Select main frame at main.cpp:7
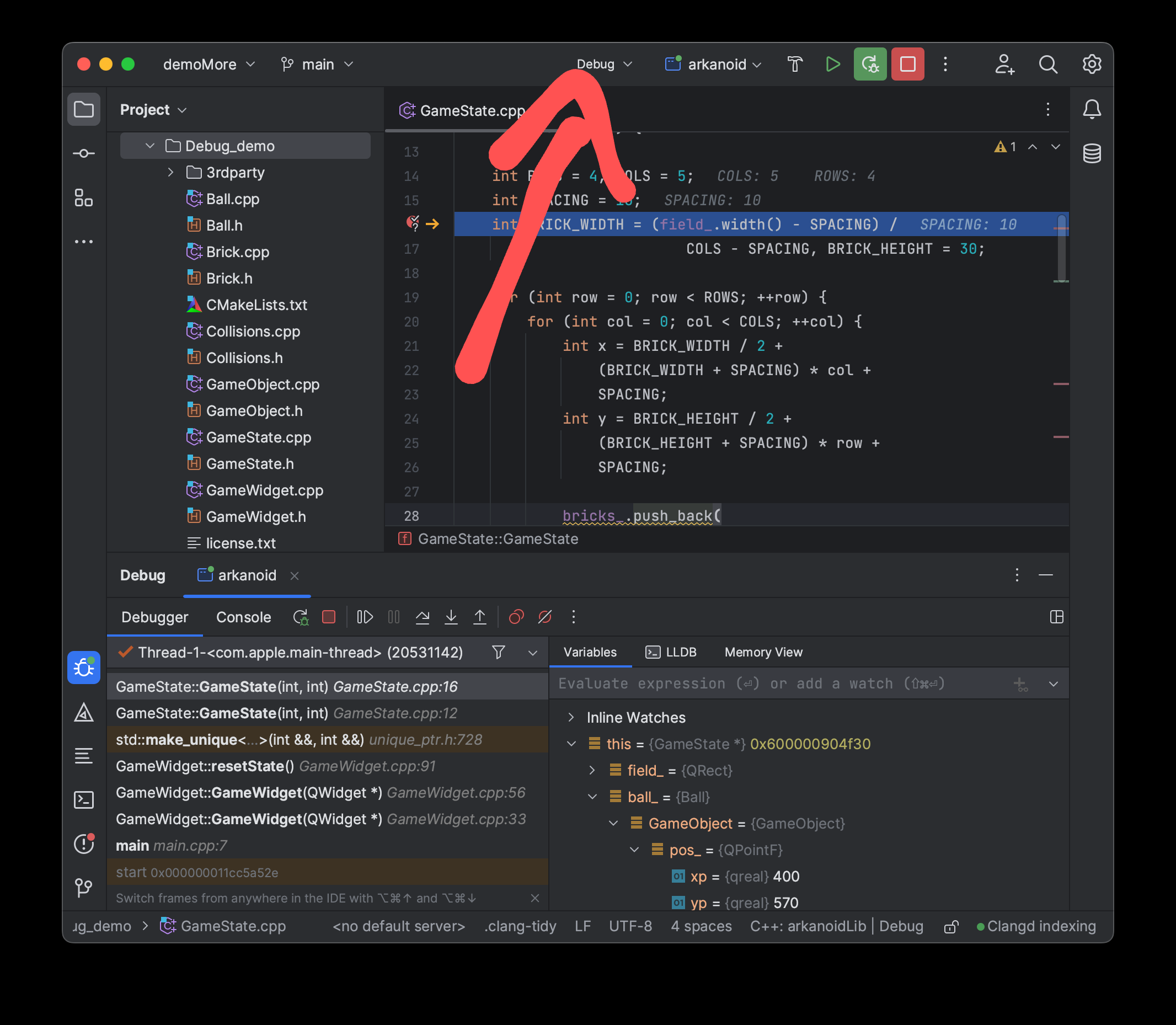1176x1025 pixels. point(172,845)
